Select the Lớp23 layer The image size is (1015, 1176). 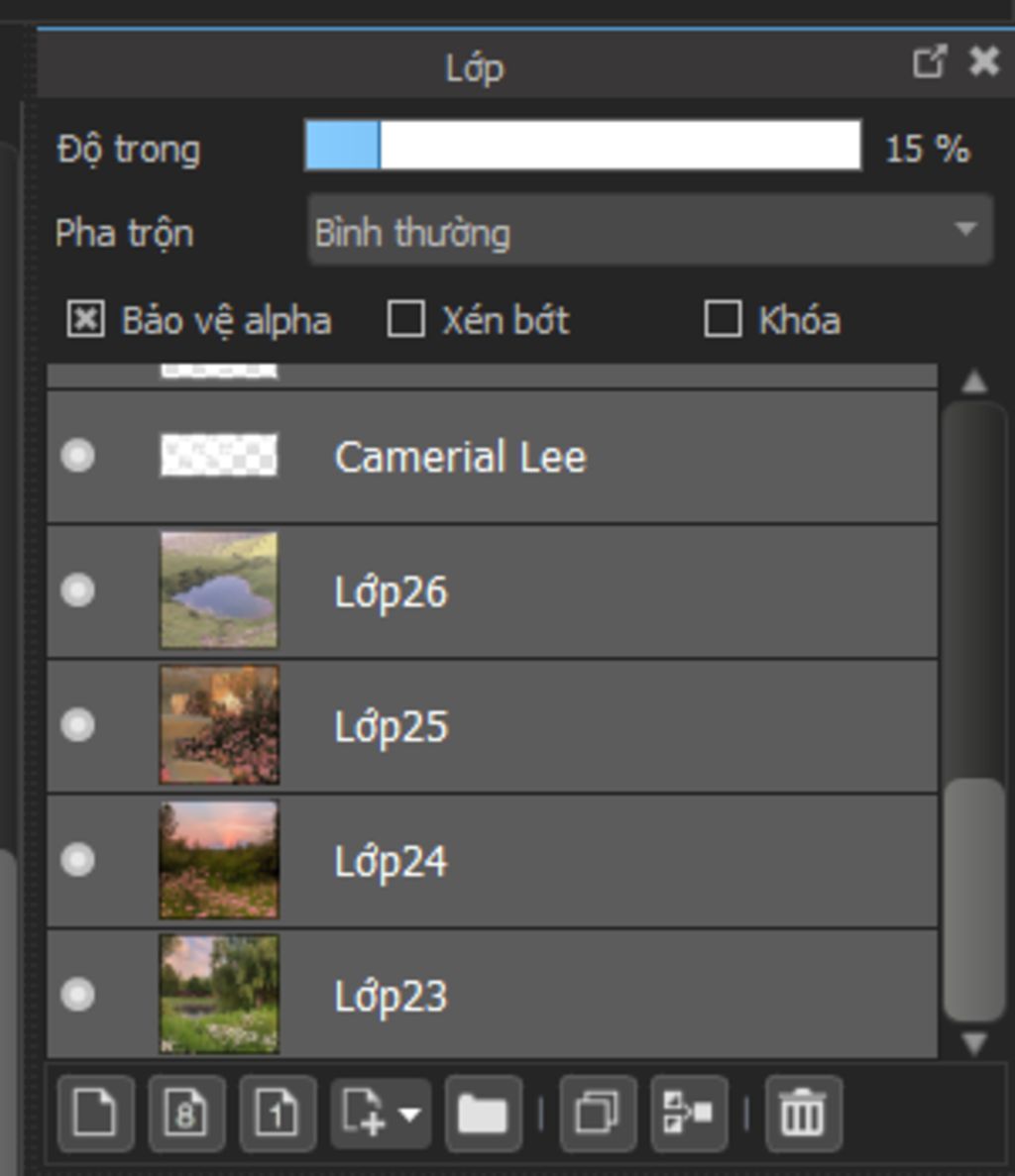click(492, 995)
